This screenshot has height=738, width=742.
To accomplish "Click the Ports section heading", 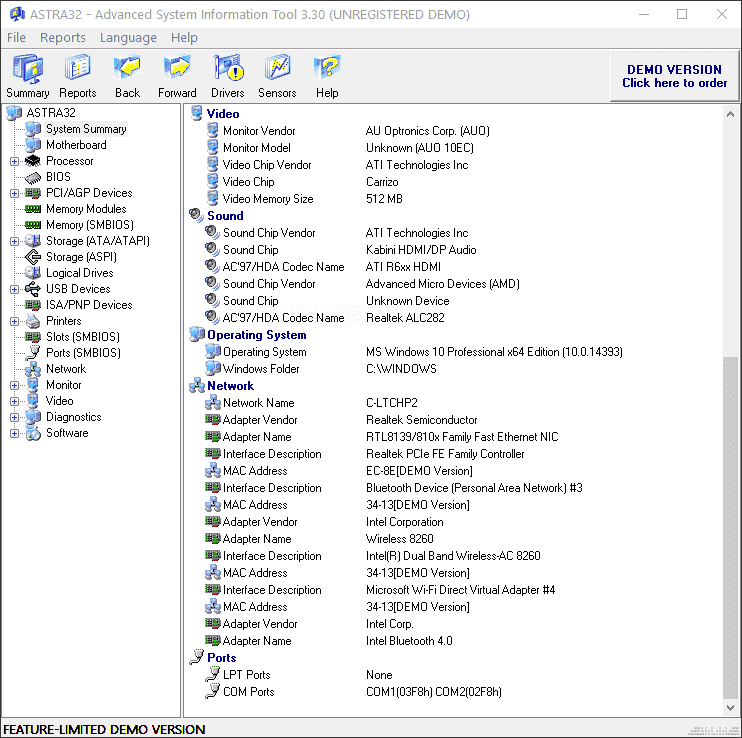I will click(221, 658).
